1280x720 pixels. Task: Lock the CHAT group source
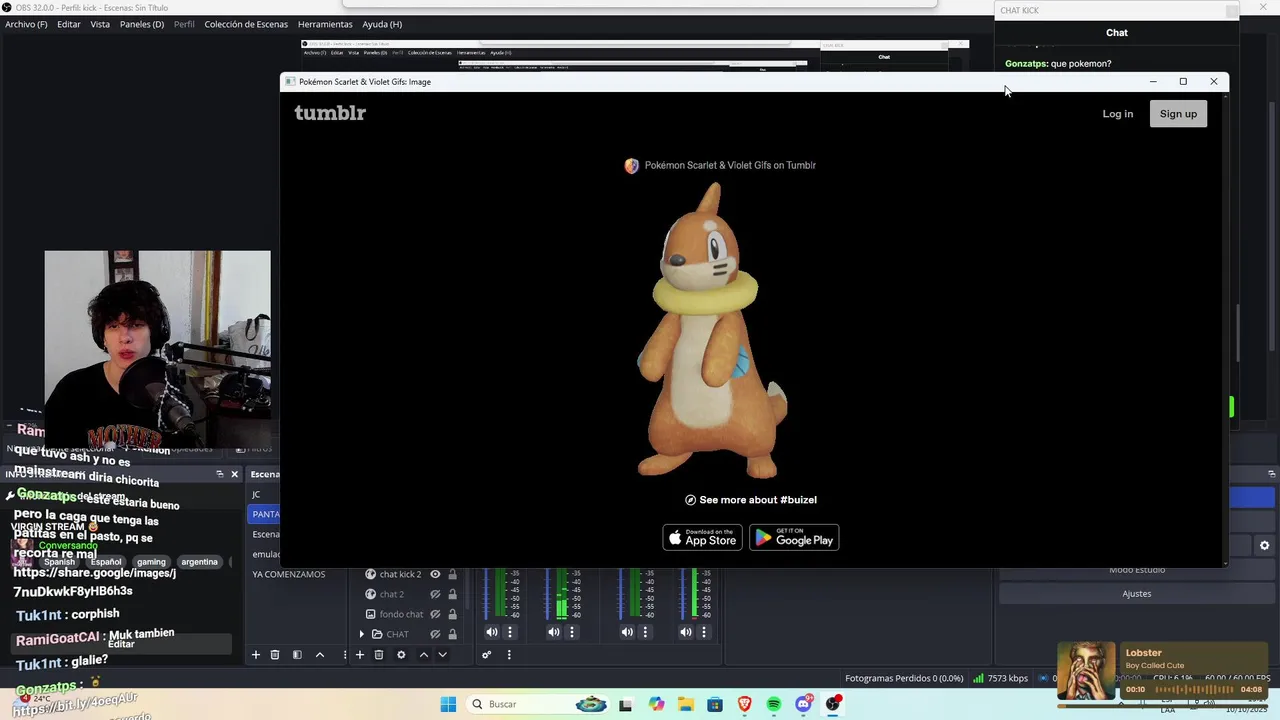(452, 634)
